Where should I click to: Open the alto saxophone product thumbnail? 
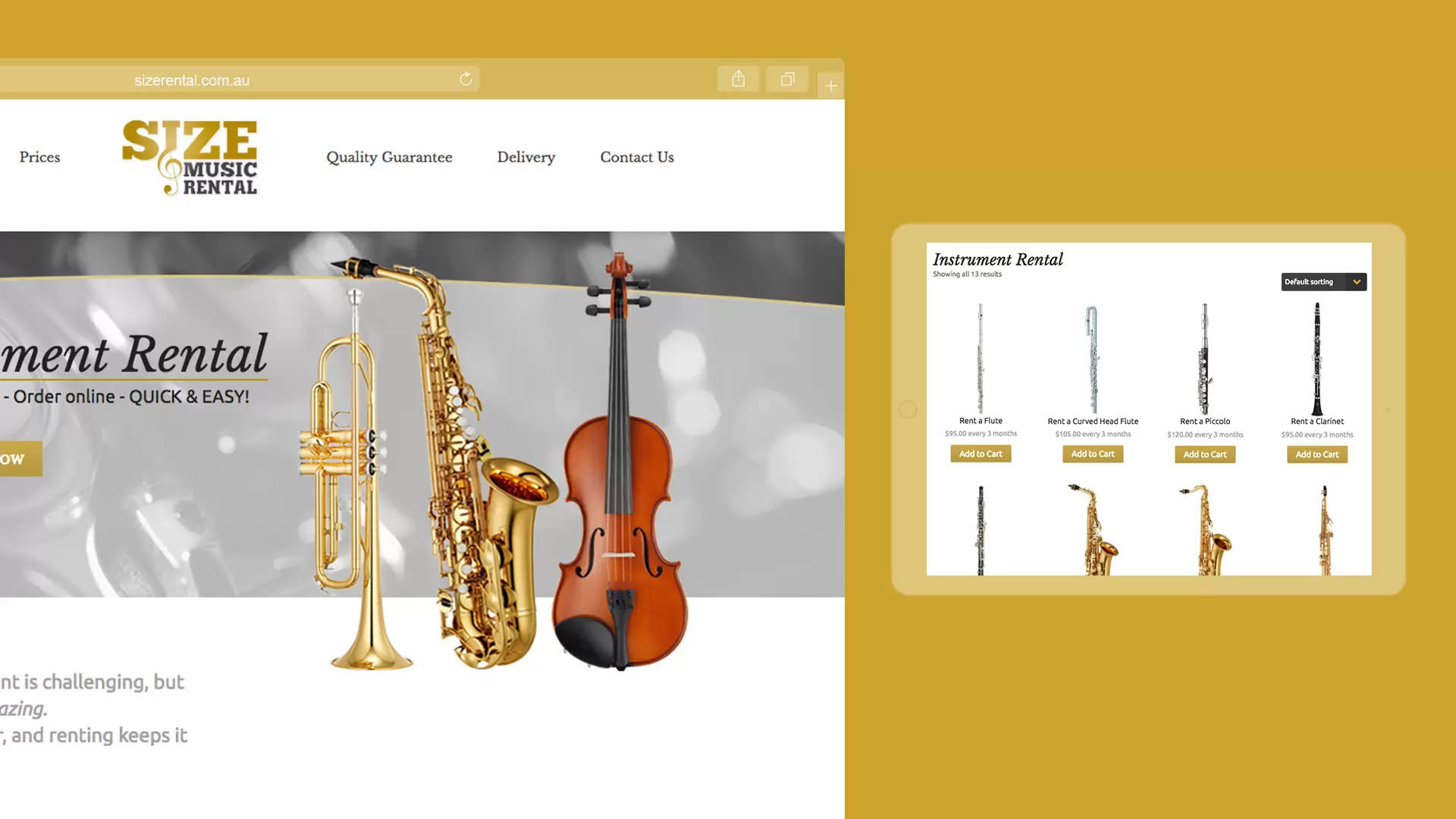click(1093, 529)
